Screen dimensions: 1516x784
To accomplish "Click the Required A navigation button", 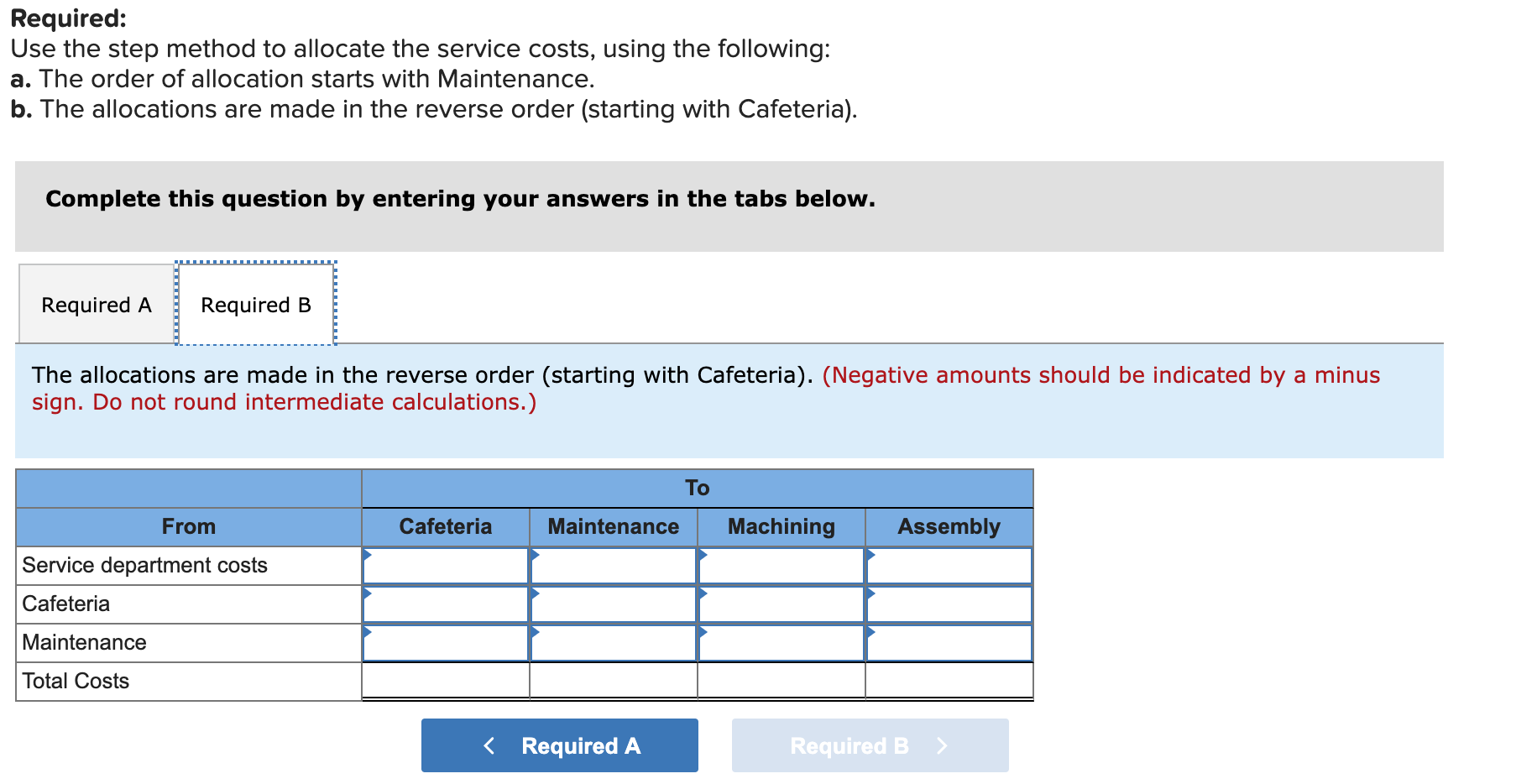I will pyautogui.click(x=558, y=745).
